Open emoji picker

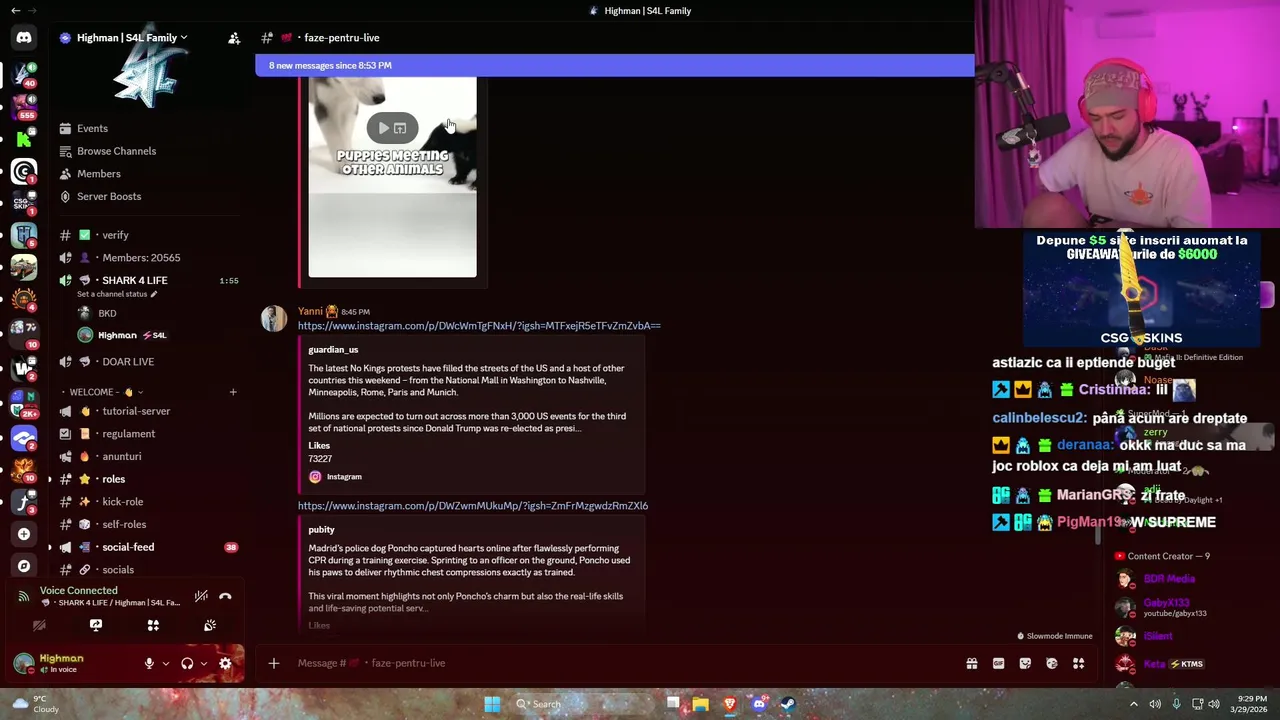pyautogui.click(x=1052, y=663)
